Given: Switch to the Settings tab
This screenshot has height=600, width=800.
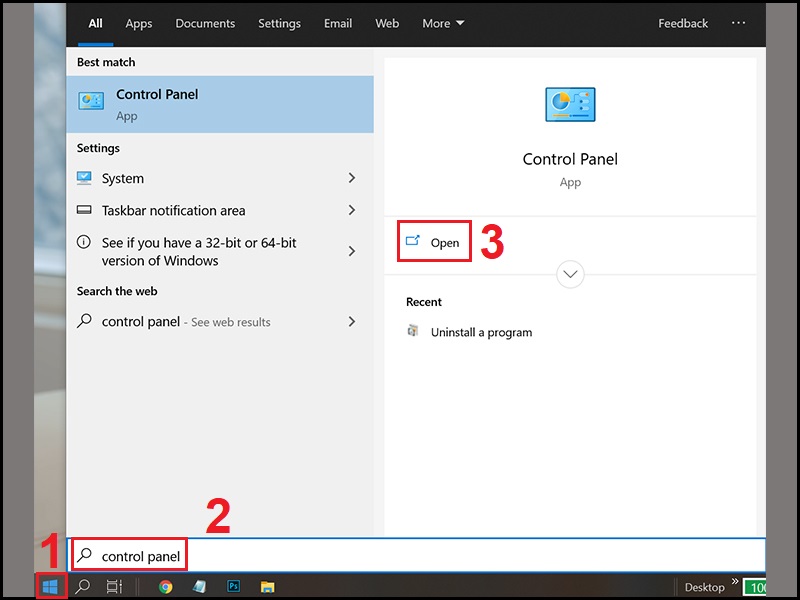Looking at the screenshot, I should 279,23.
